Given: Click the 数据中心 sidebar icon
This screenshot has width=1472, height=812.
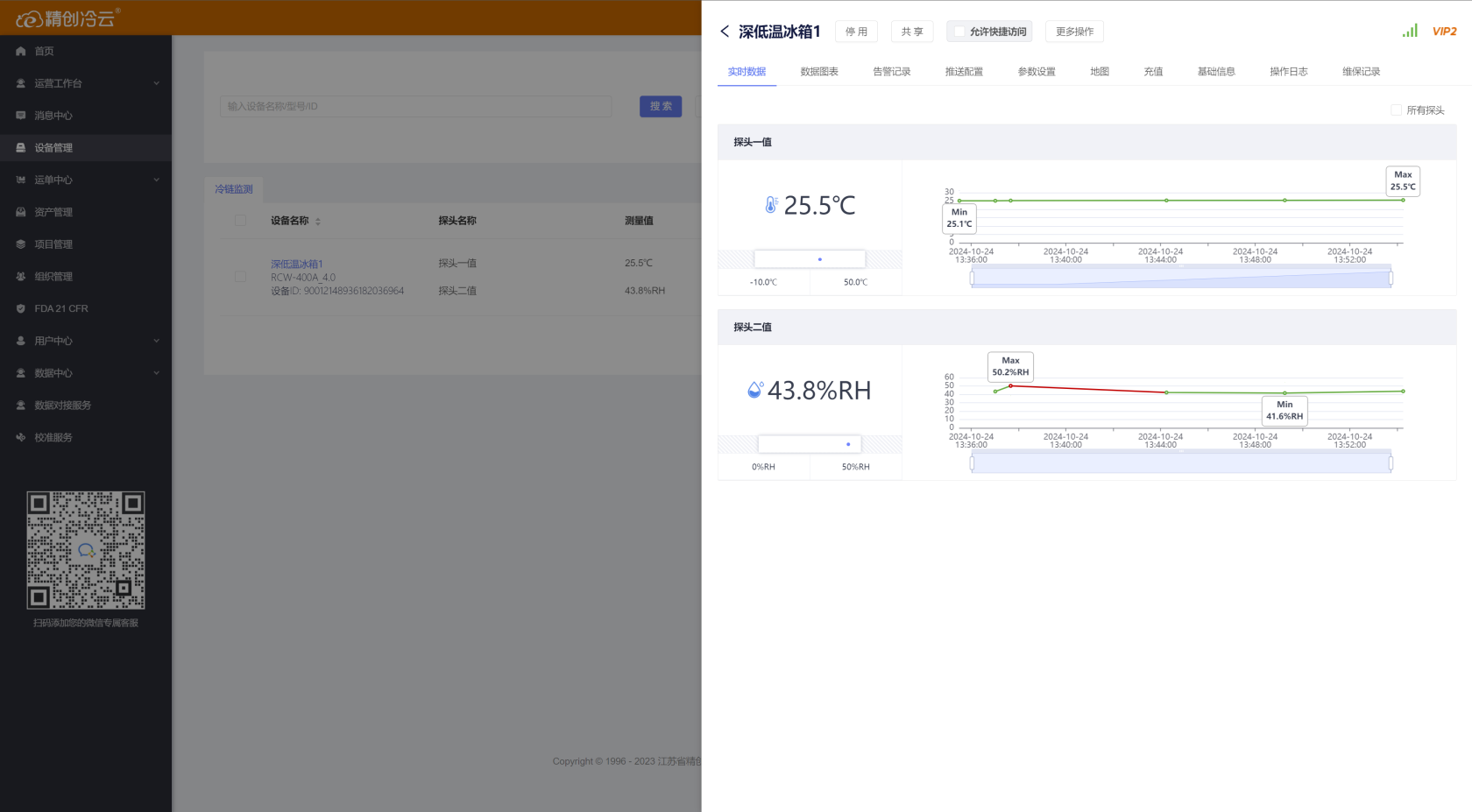Looking at the screenshot, I should tap(21, 373).
